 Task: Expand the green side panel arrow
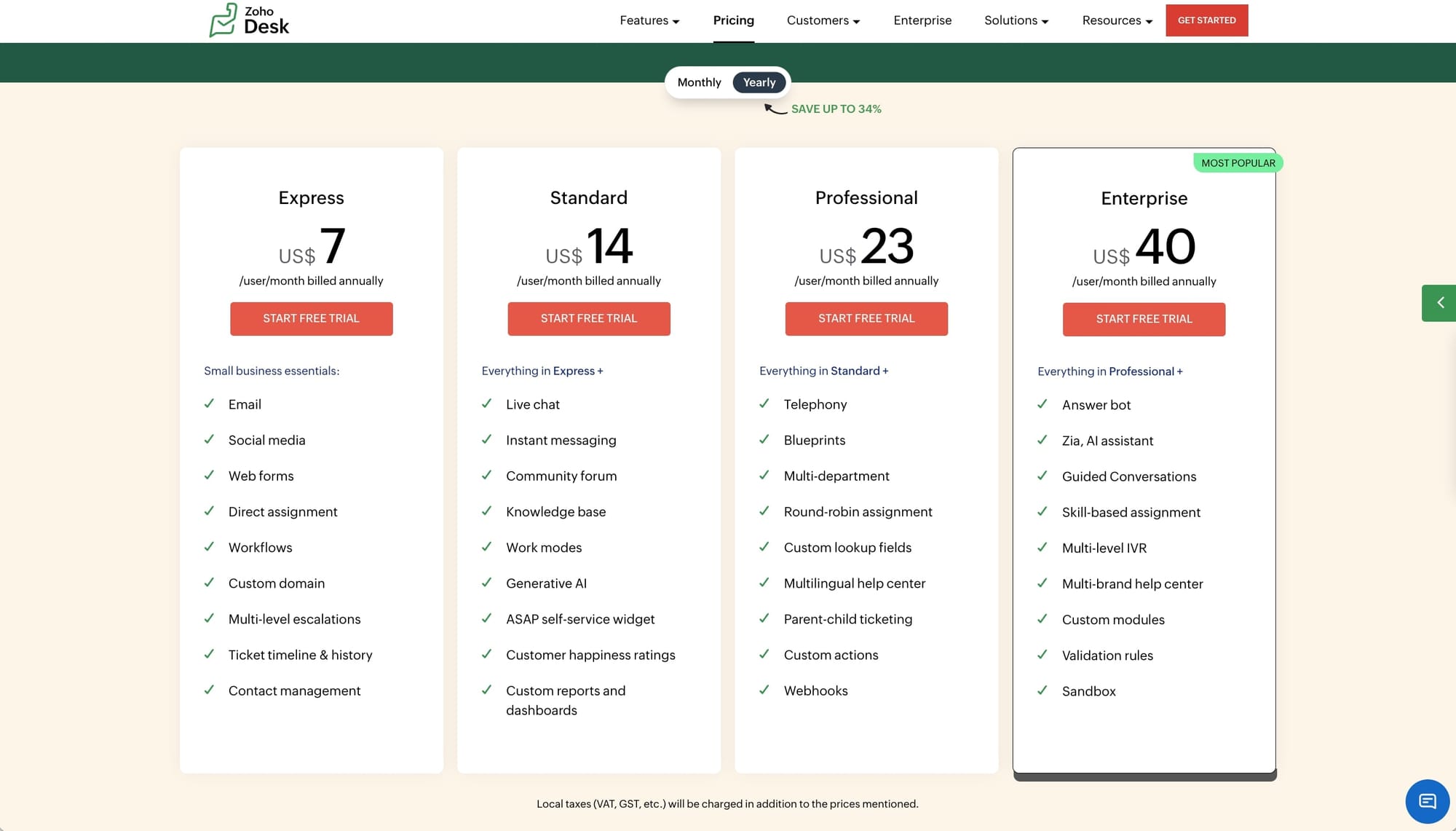point(1439,303)
